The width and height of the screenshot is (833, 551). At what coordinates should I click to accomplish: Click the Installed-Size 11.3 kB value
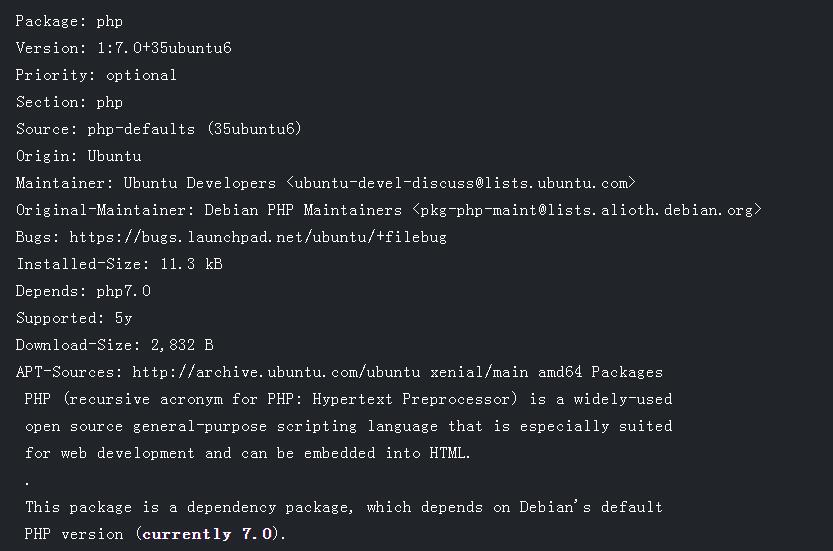(191, 264)
